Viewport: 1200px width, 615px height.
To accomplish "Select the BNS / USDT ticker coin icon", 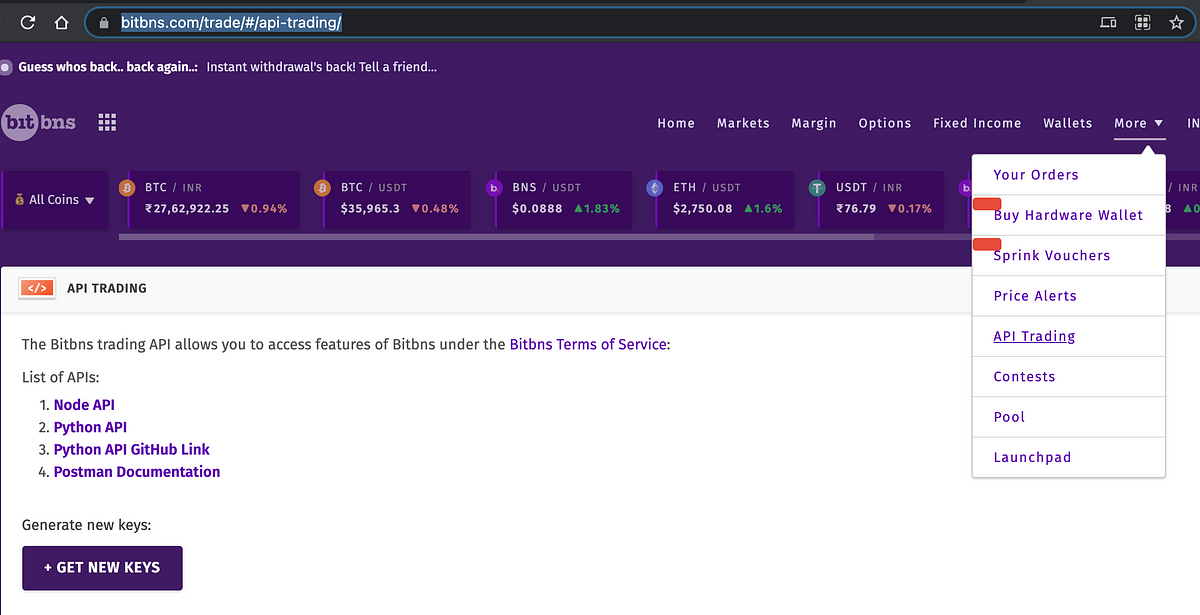I will click(494, 187).
